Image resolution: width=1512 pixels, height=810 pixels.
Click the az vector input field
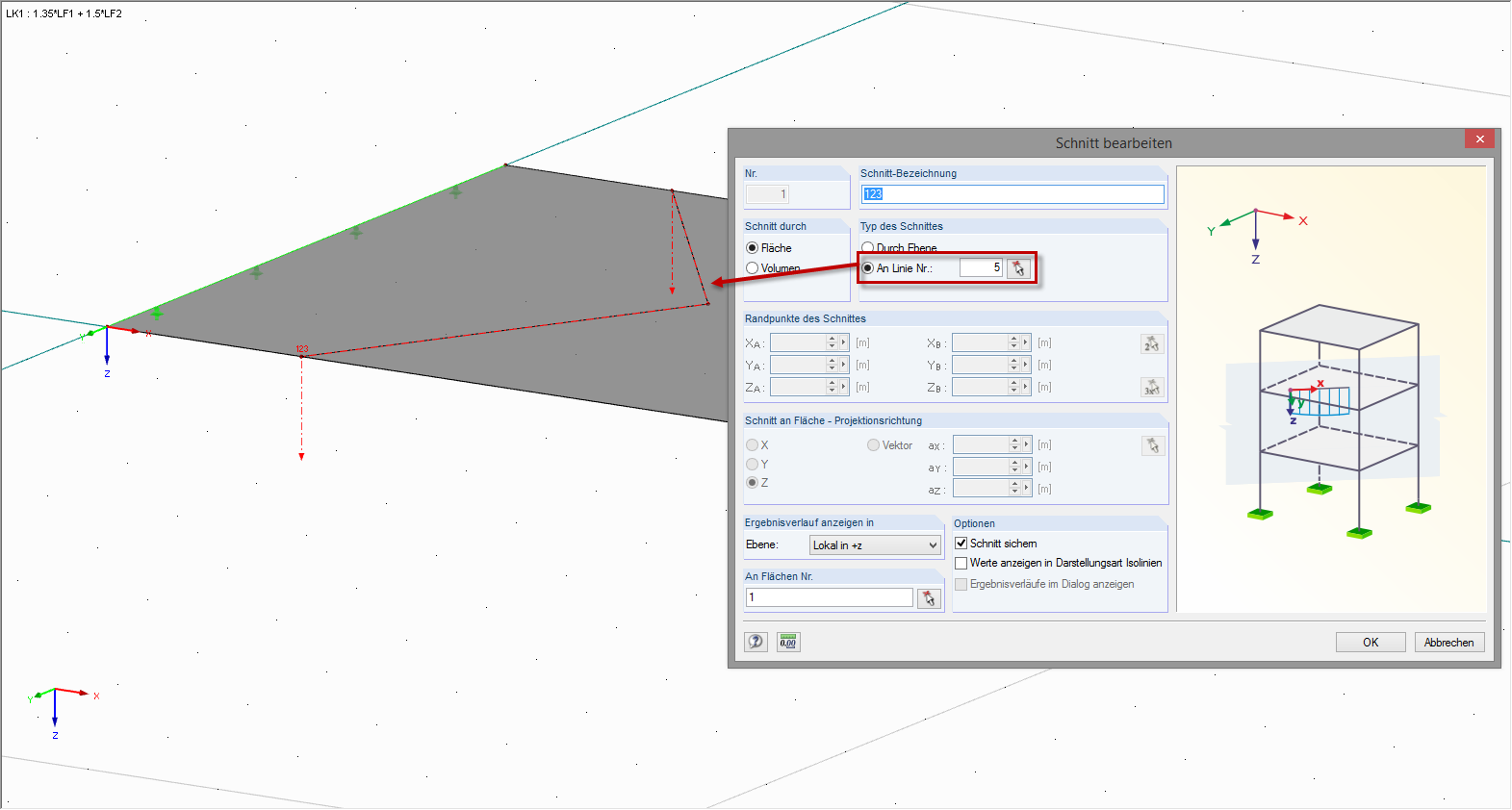coord(981,489)
